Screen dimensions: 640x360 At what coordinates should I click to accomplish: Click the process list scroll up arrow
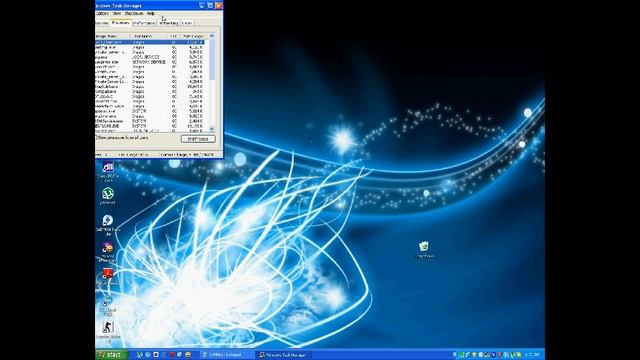(x=212, y=36)
